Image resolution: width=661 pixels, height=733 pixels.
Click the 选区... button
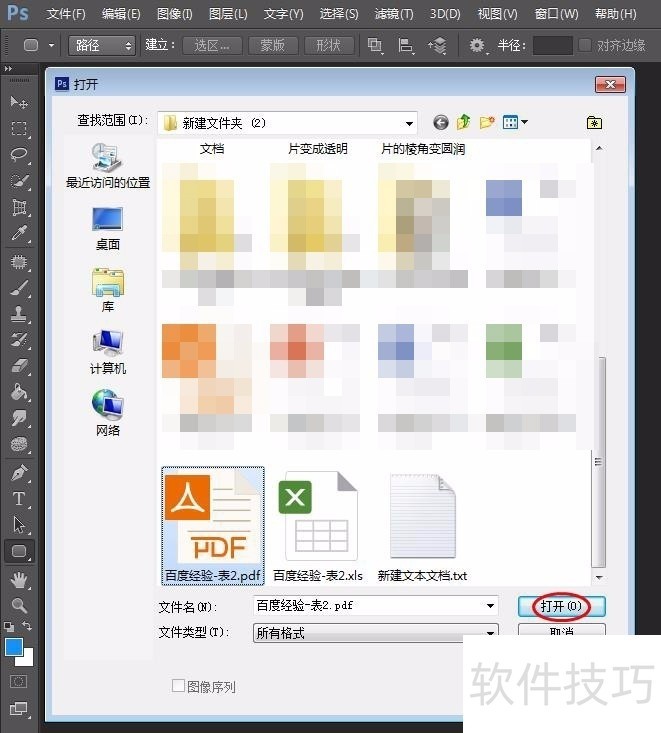212,45
